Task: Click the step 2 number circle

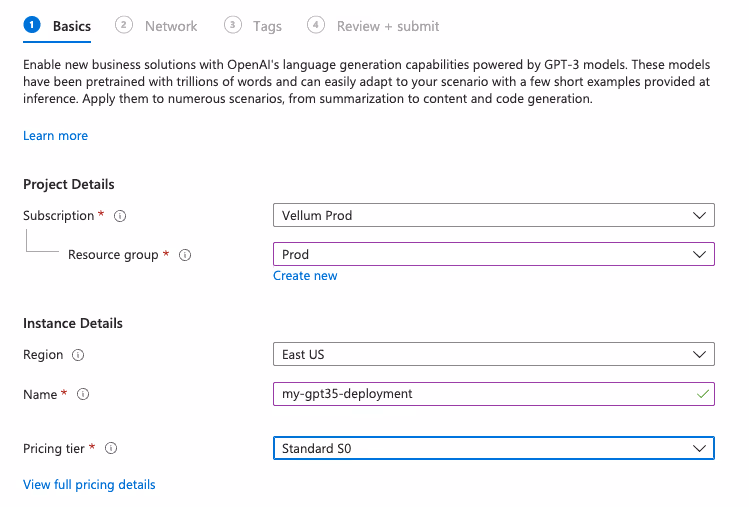Action: (124, 25)
